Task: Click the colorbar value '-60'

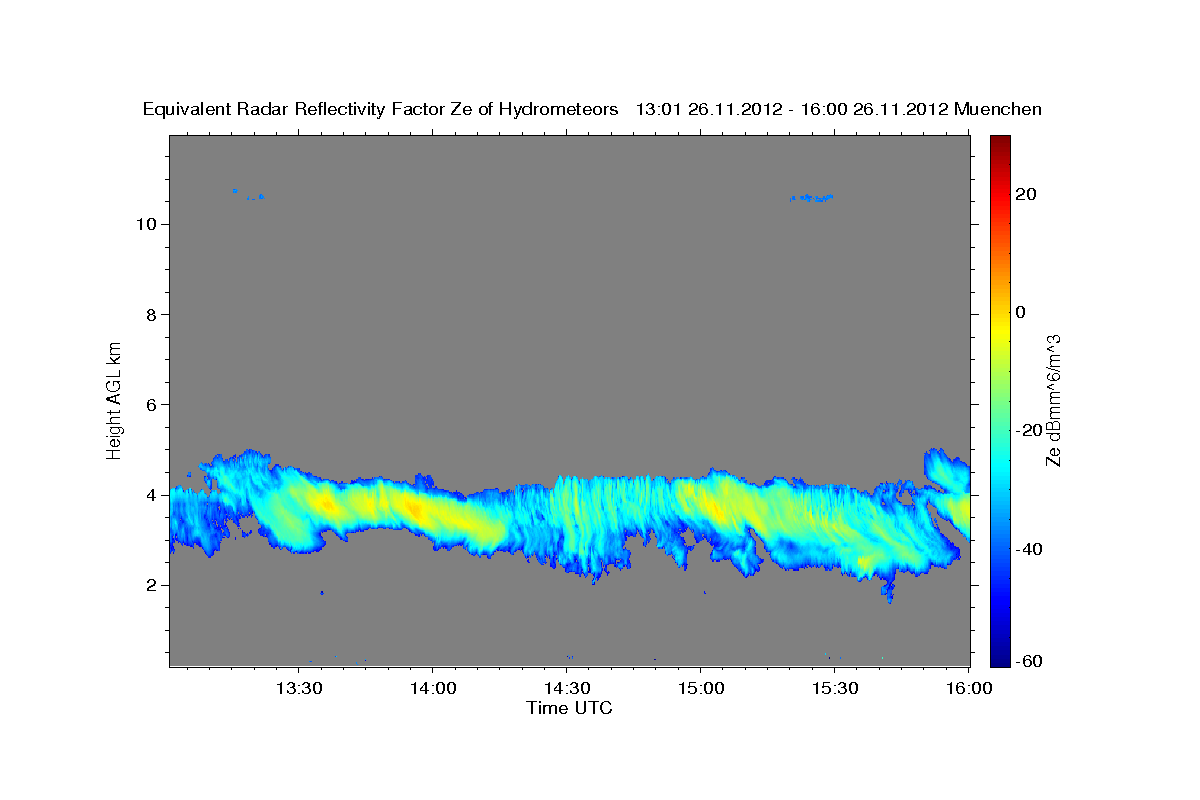Action: point(1030,660)
